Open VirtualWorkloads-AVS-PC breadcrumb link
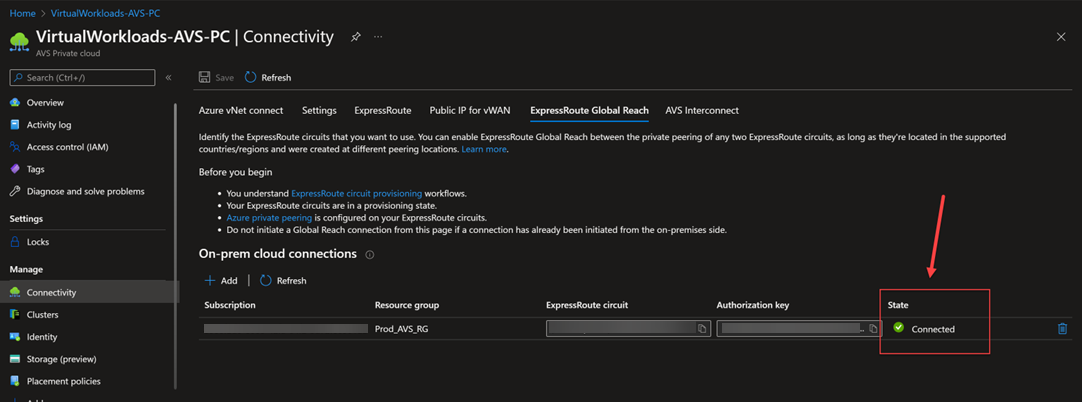Viewport: 1082px width, 402px height. click(x=106, y=13)
